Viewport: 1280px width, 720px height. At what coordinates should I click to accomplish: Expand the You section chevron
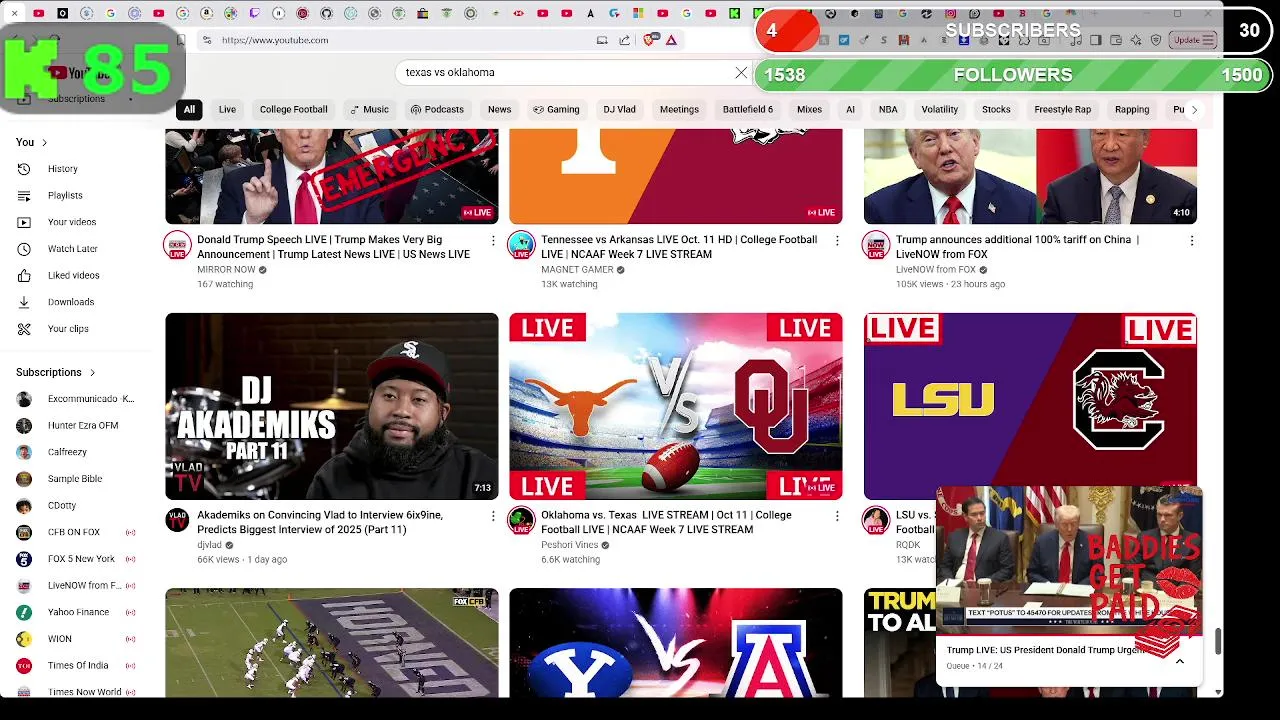[x=44, y=143]
